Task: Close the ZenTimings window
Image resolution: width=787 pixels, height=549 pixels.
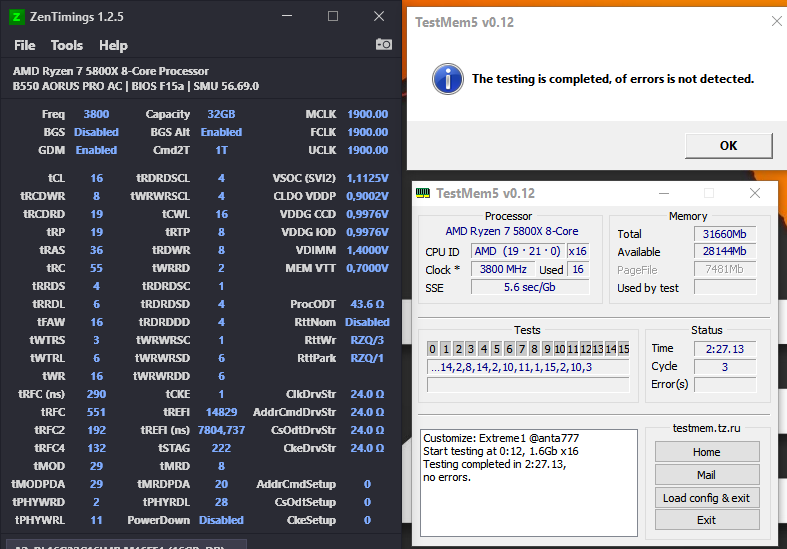Action: pyautogui.click(x=379, y=16)
